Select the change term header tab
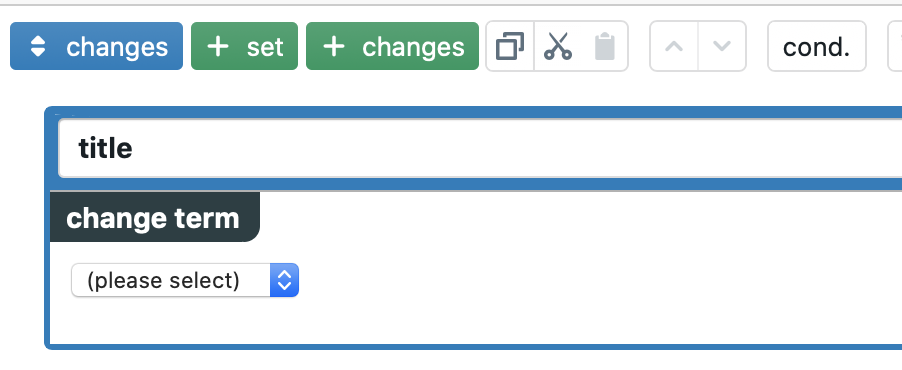 (155, 217)
